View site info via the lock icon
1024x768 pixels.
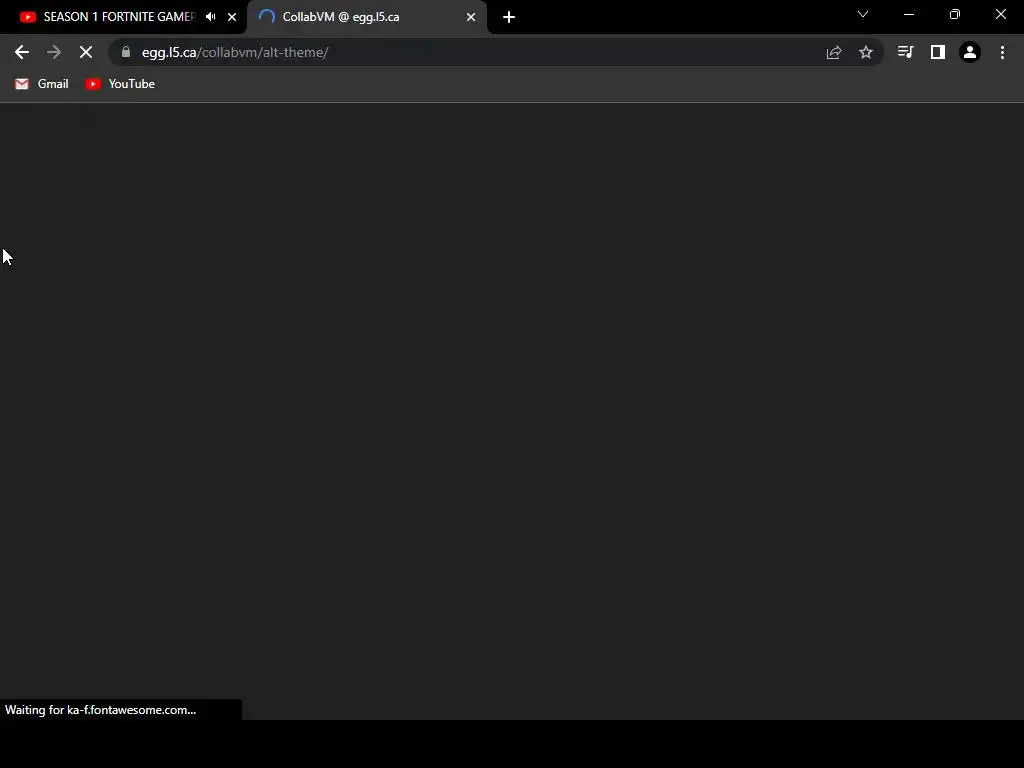tap(126, 52)
